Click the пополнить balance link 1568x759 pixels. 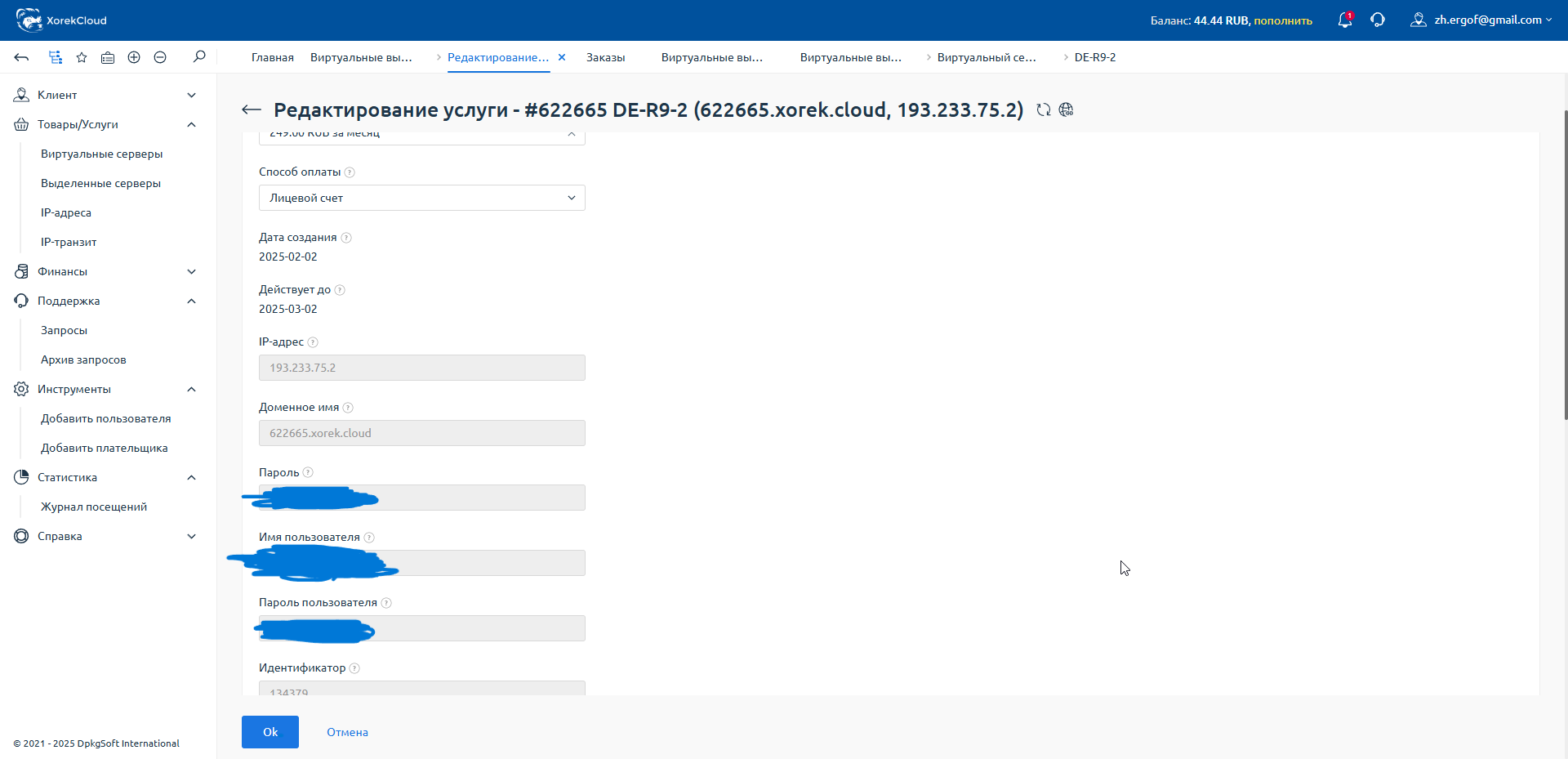pos(1283,20)
